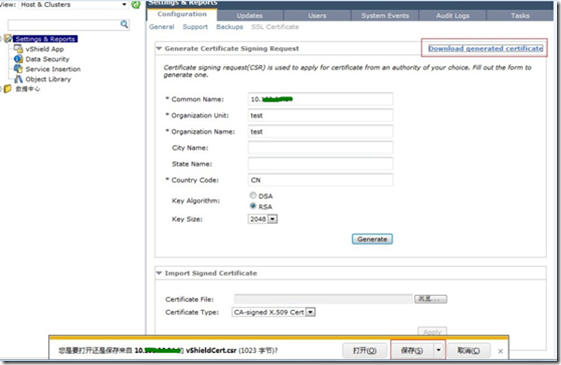The image size is (561, 365).
Task: Open the Support sub-tab link
Action: [195, 27]
